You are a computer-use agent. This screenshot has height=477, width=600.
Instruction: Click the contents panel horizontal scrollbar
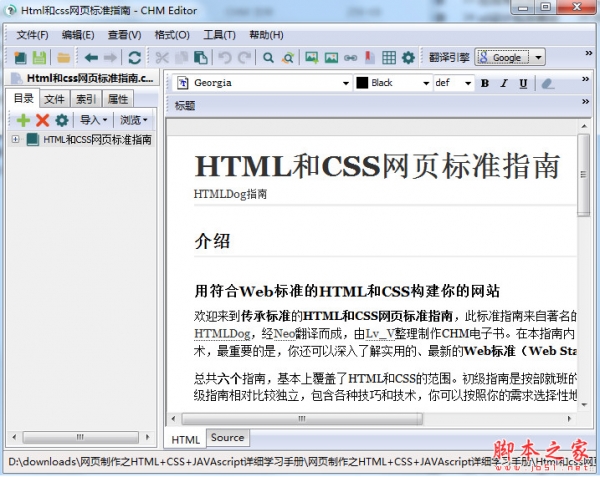(x=80, y=437)
